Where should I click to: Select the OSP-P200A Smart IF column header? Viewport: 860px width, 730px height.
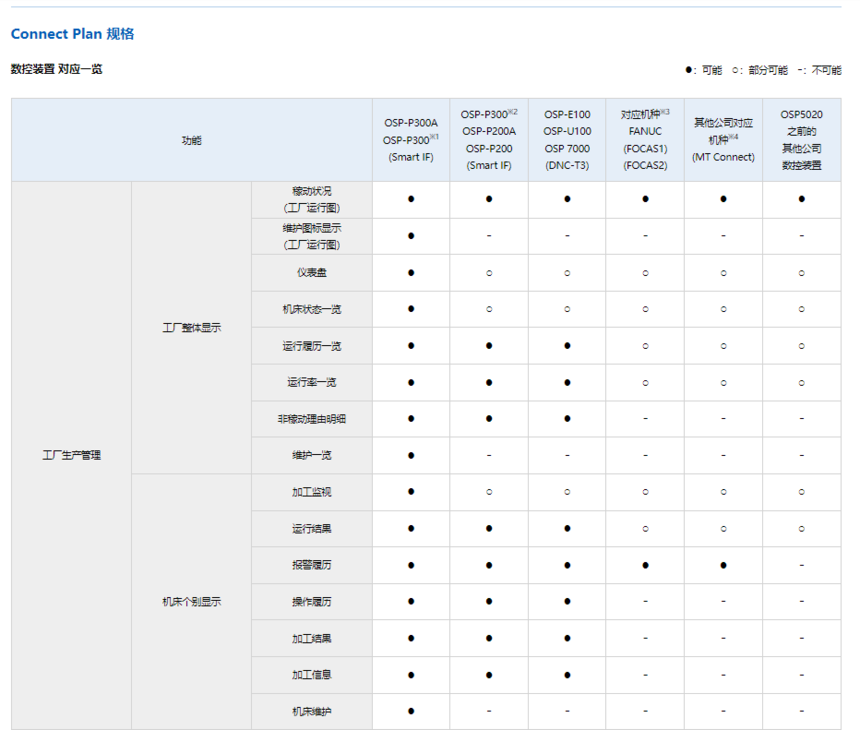pyautogui.click(x=489, y=140)
